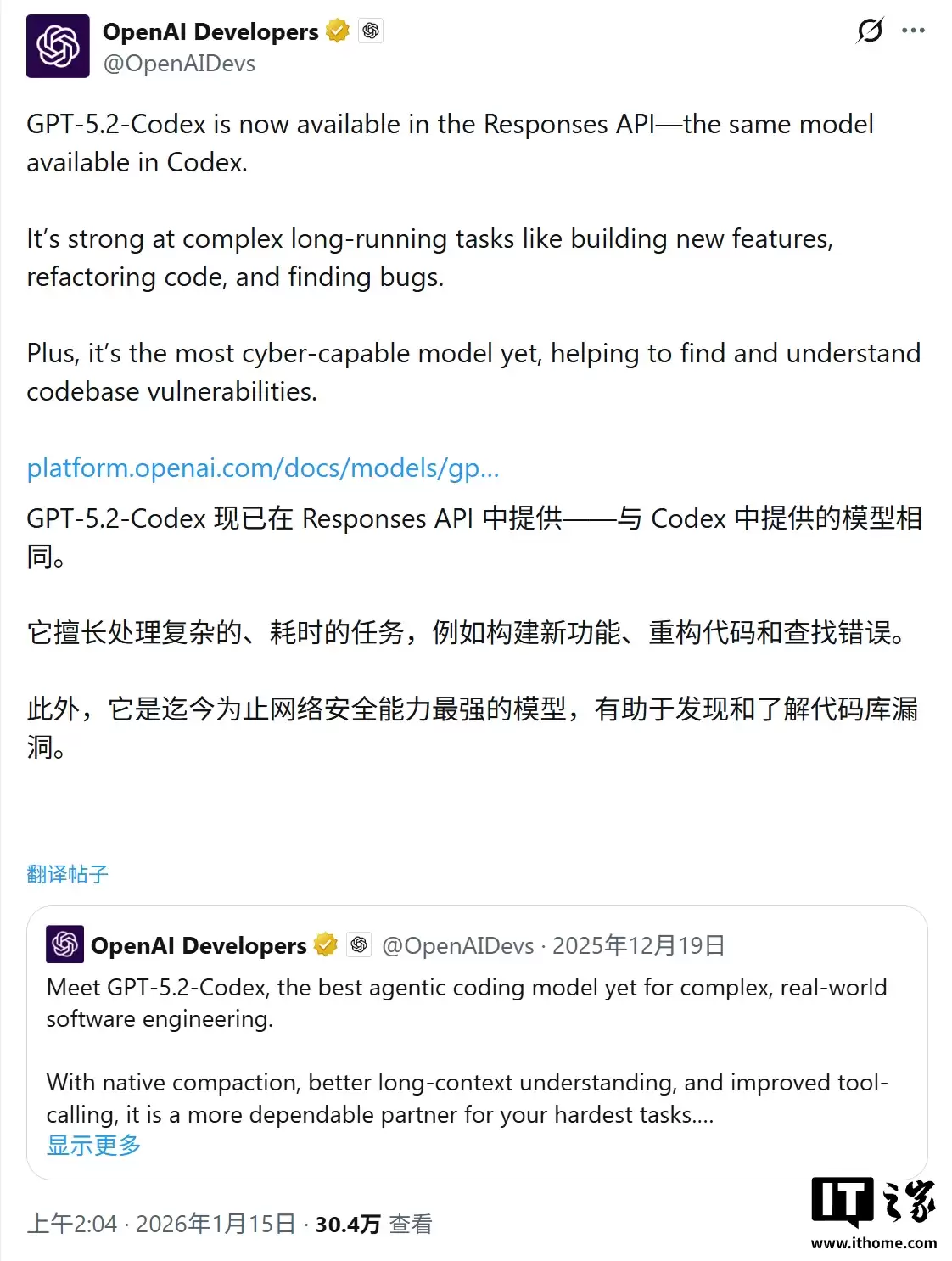
Task: Click the OpenAI affiliation badge in the header
Action: pos(370,31)
